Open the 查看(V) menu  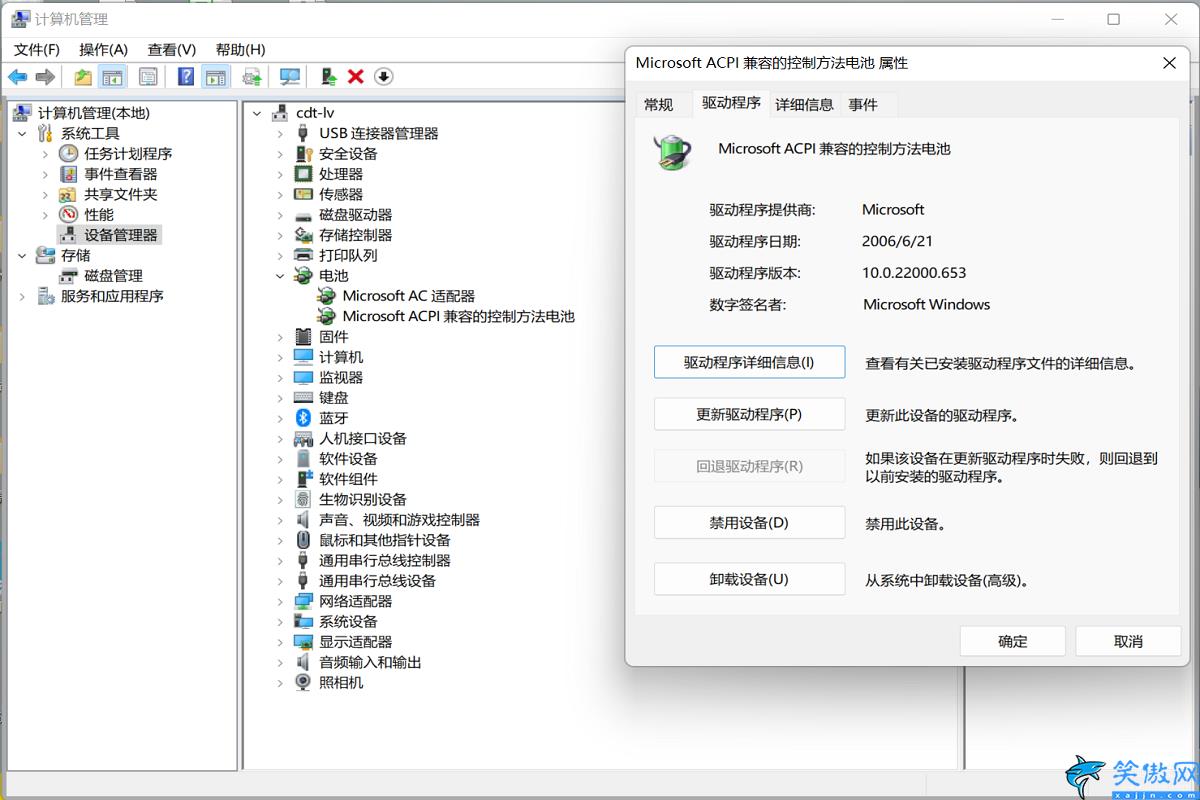[171, 49]
